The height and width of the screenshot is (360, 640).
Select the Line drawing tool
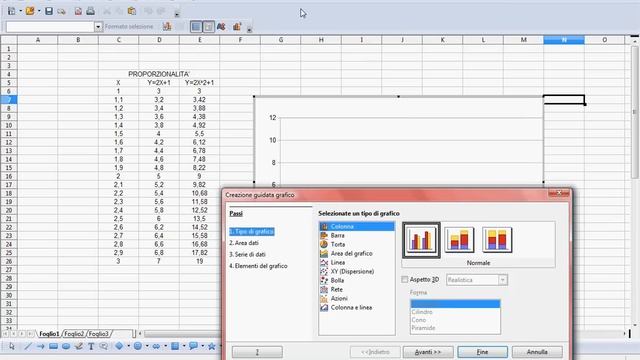[x=27, y=347]
